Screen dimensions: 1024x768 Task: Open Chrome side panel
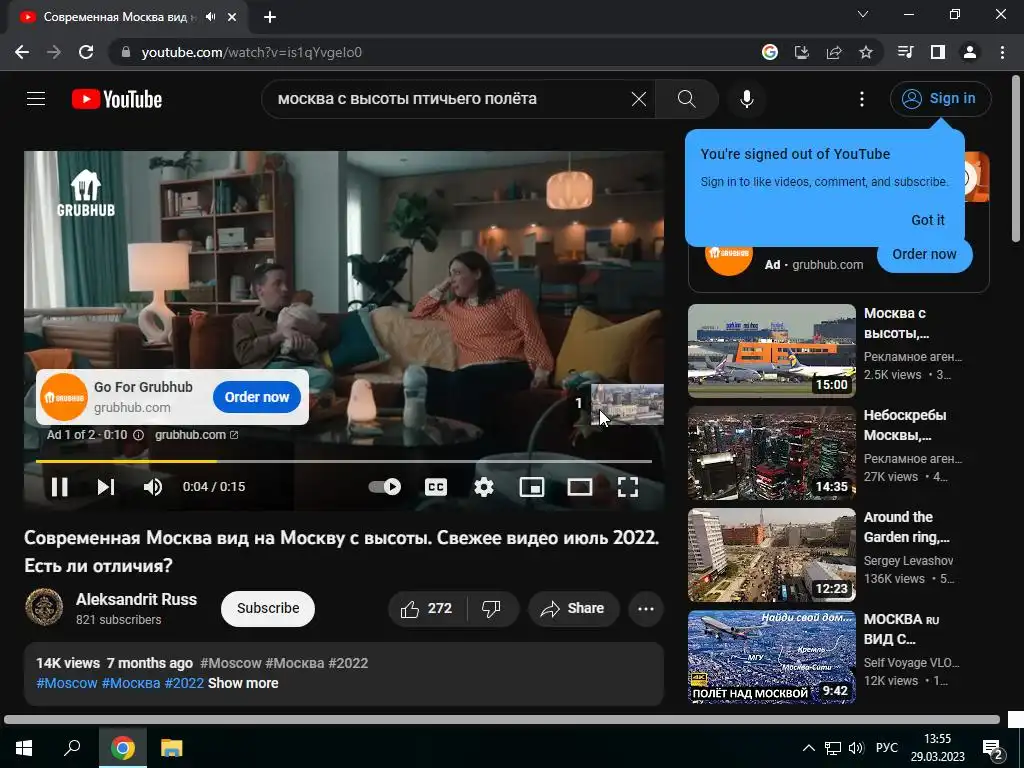tap(938, 52)
